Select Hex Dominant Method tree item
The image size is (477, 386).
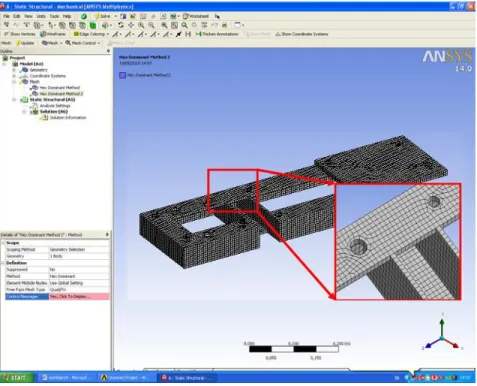pos(59,88)
